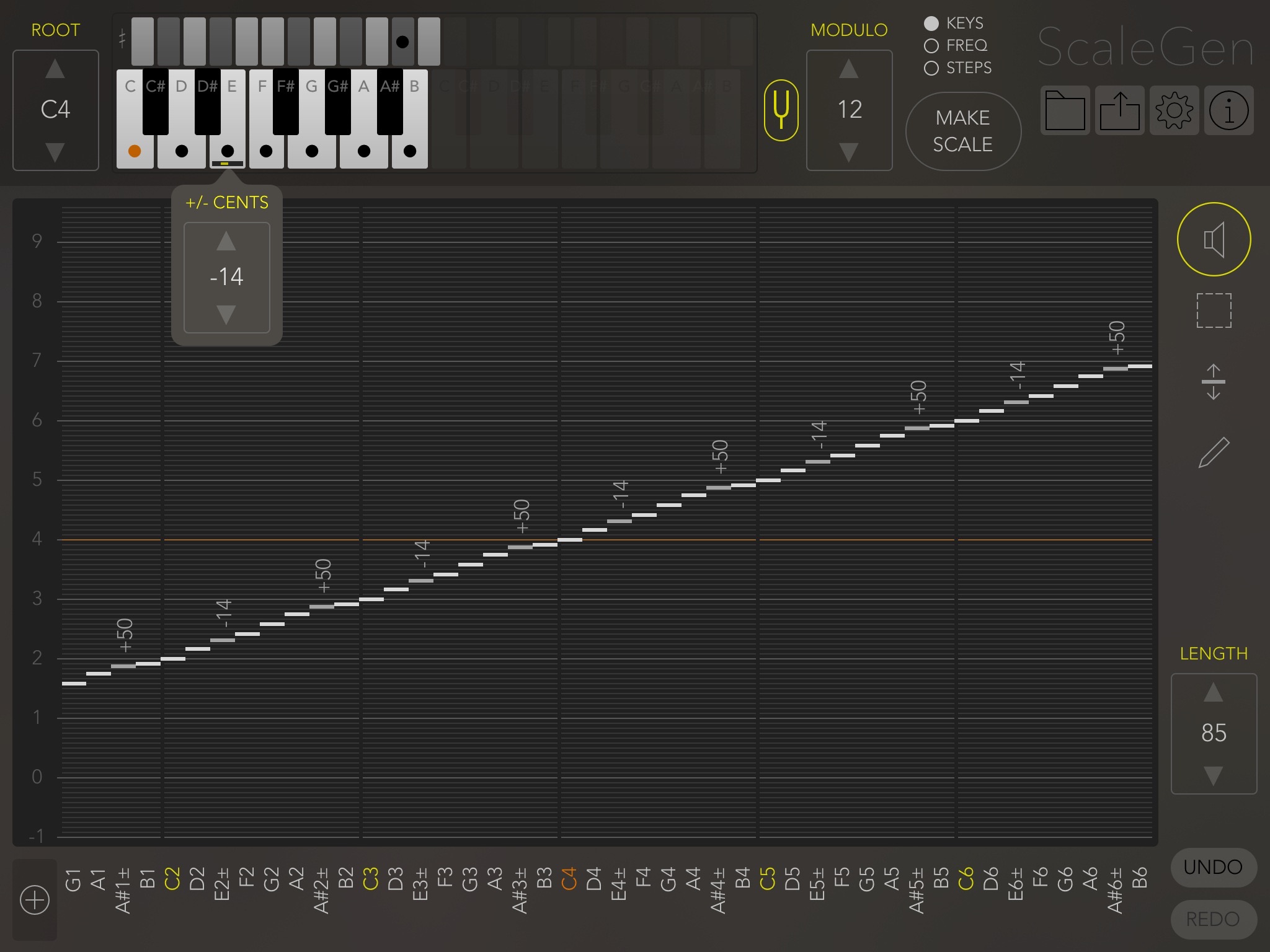
Task: Click the UNDO button
Action: 1213,867
